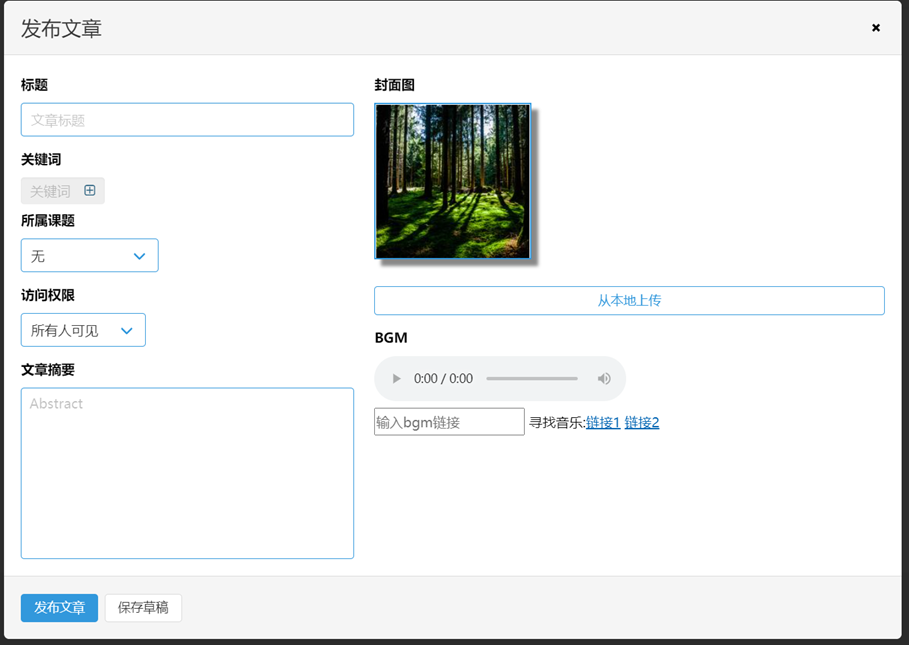909x645 pixels.
Task: Open the 所属课题 dropdown showing 无
Action: (x=90, y=255)
